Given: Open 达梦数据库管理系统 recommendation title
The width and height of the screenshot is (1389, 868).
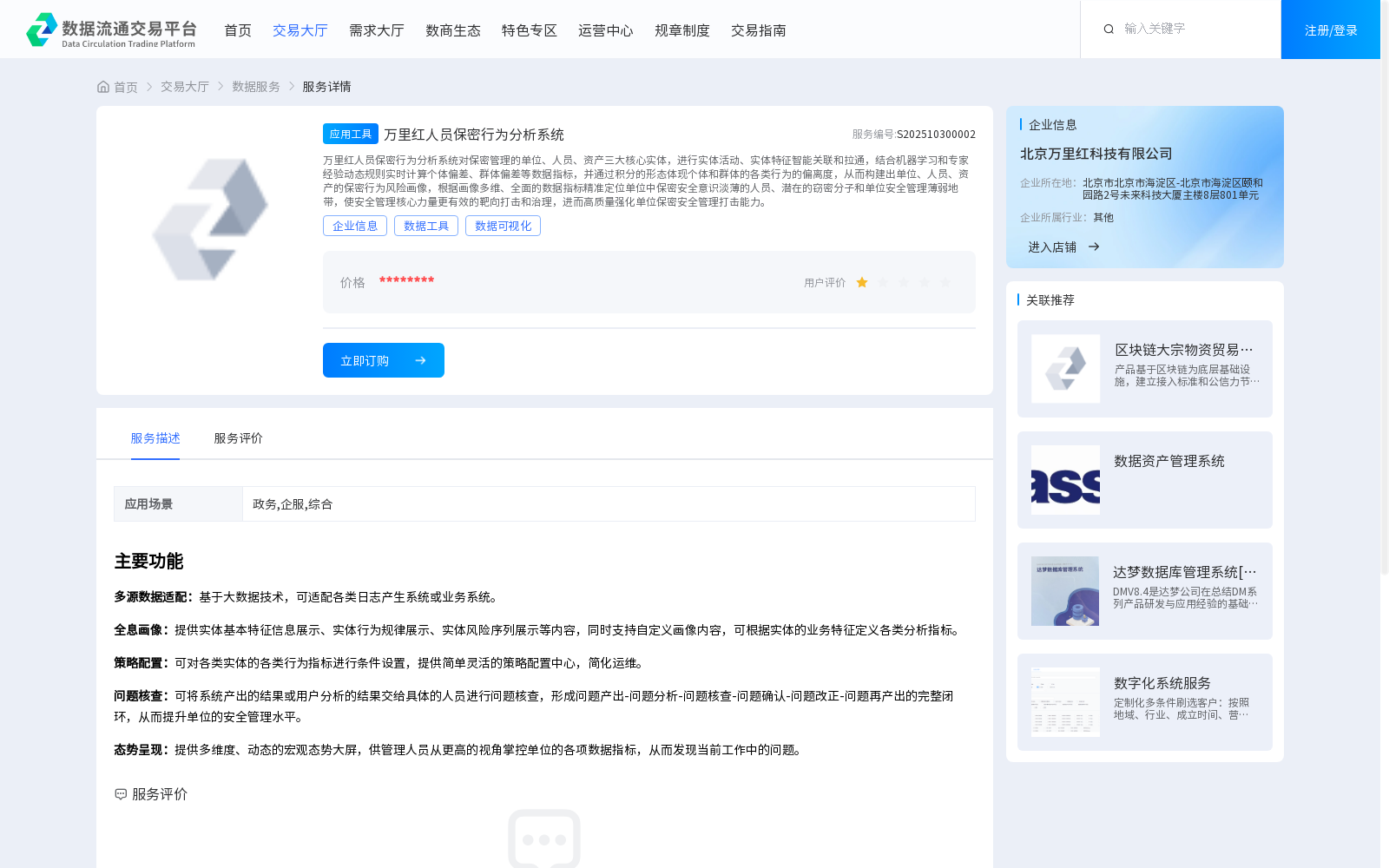Looking at the screenshot, I should (1185, 572).
